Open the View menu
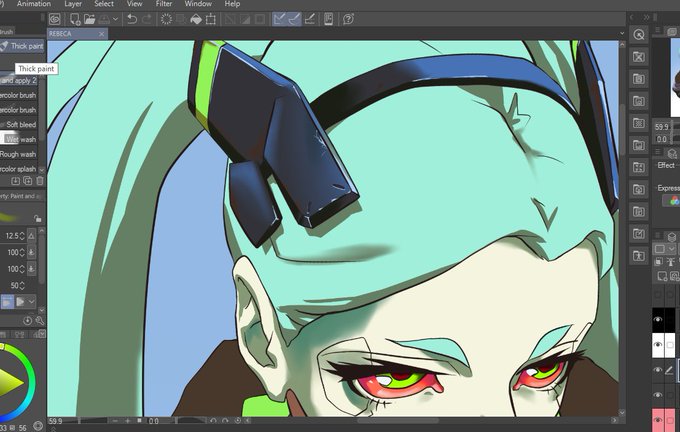This screenshot has width=680, height=432. click(134, 4)
